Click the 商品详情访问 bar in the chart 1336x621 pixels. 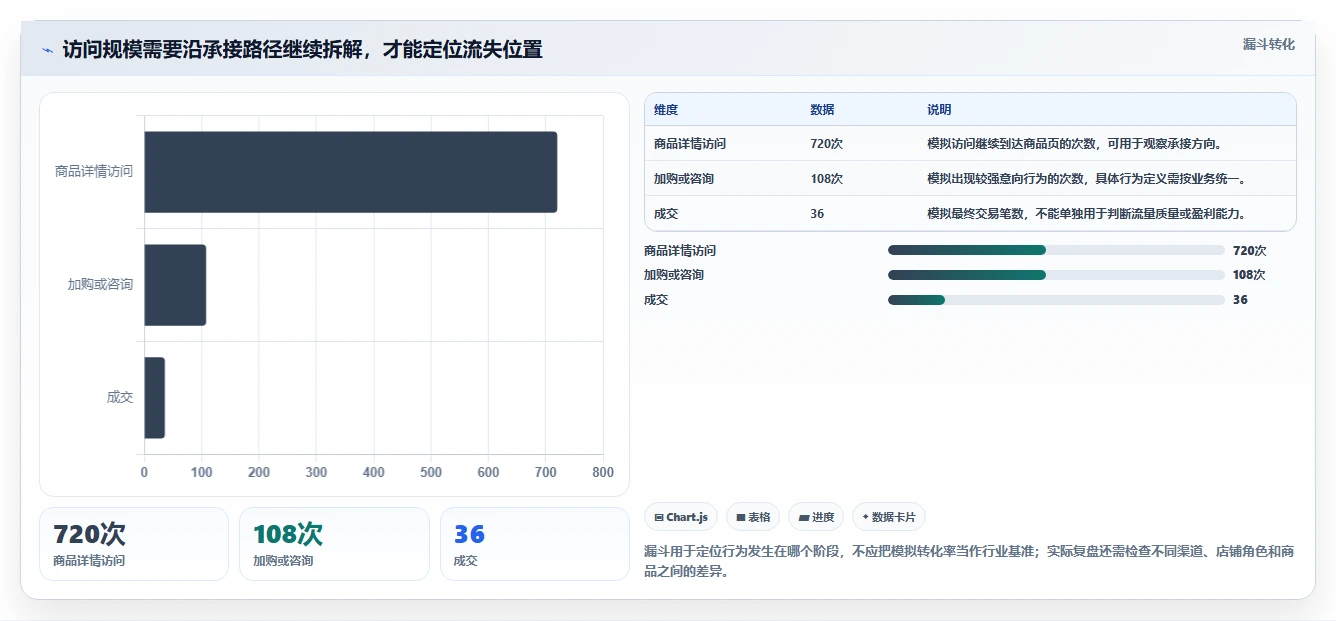[350, 172]
